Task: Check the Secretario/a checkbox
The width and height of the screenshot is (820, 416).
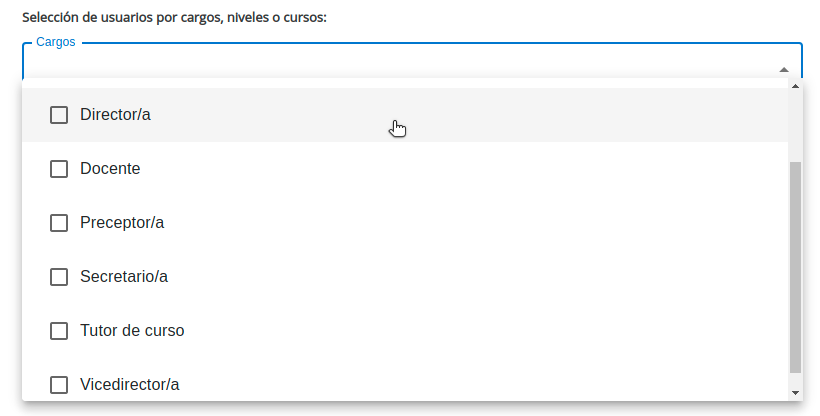Action: pos(59,277)
